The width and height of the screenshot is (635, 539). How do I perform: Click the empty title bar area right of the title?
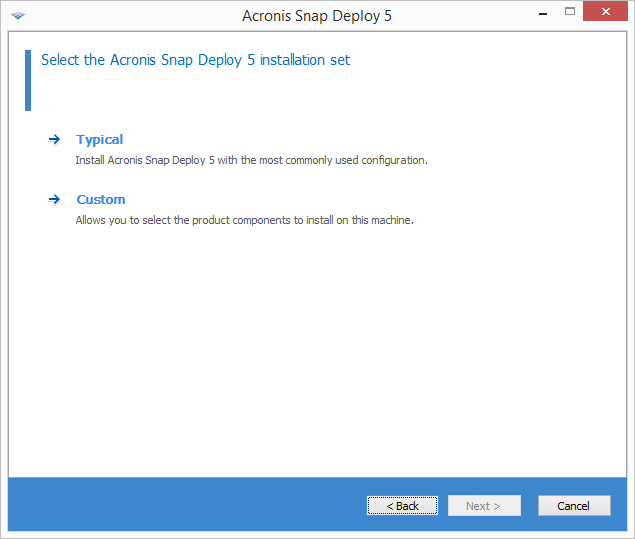460,16
